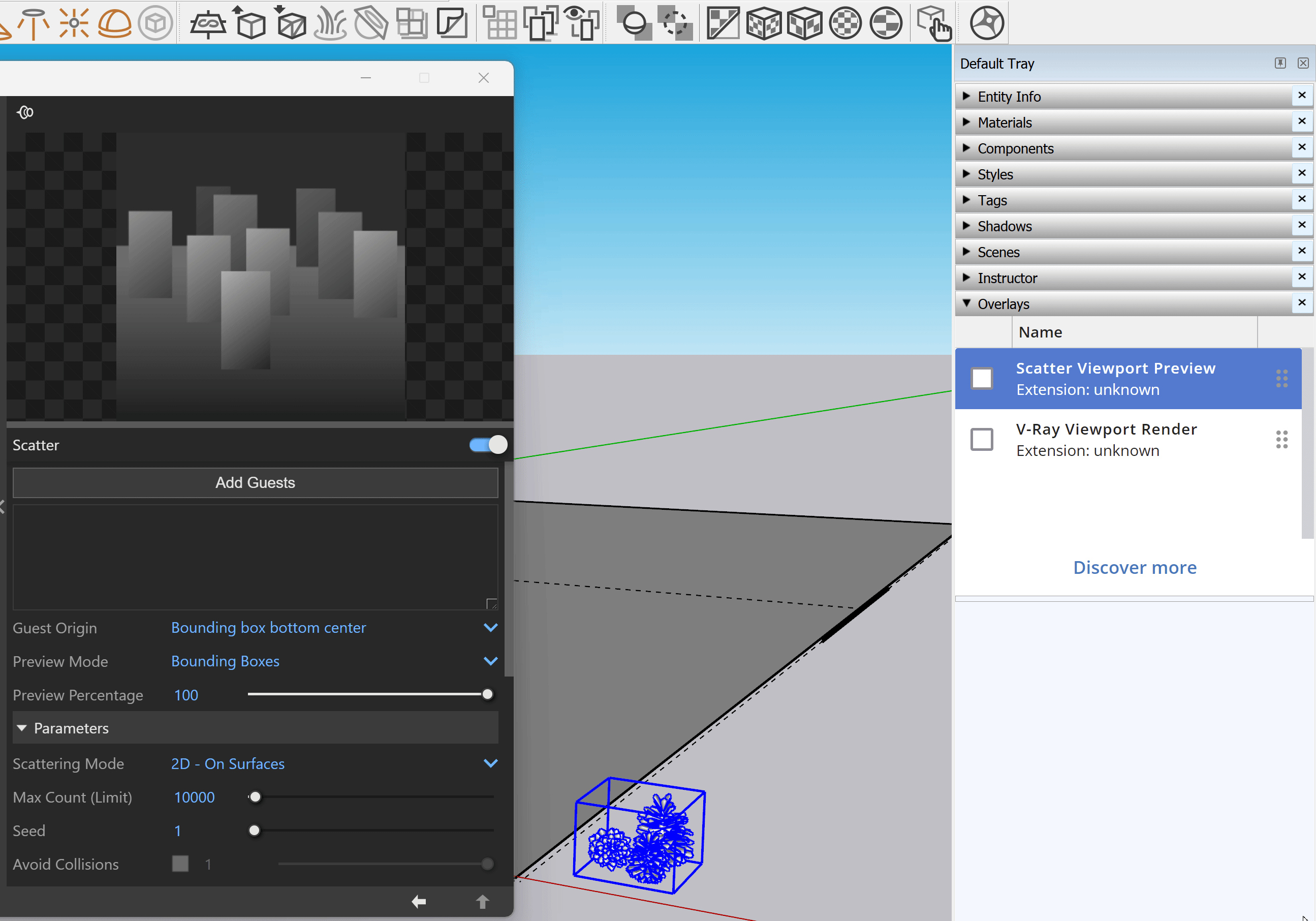This screenshot has width=1316, height=921.
Task: Select the omni light tool
Action: [74, 23]
